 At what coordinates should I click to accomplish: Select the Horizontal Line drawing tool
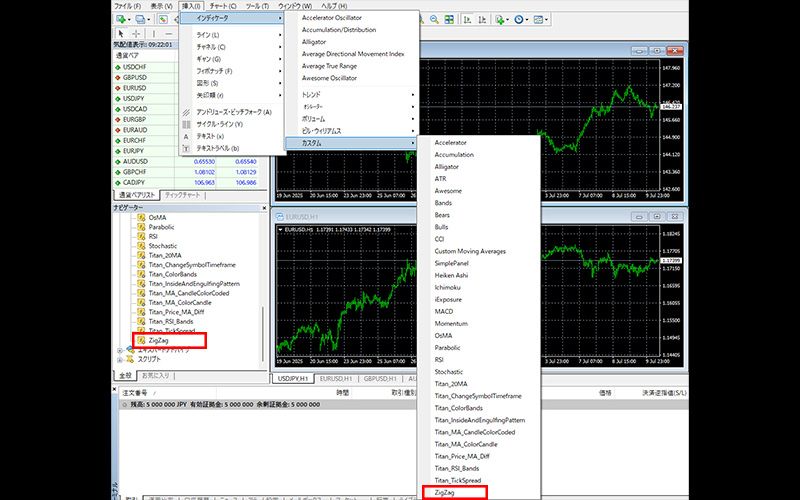coord(168,34)
